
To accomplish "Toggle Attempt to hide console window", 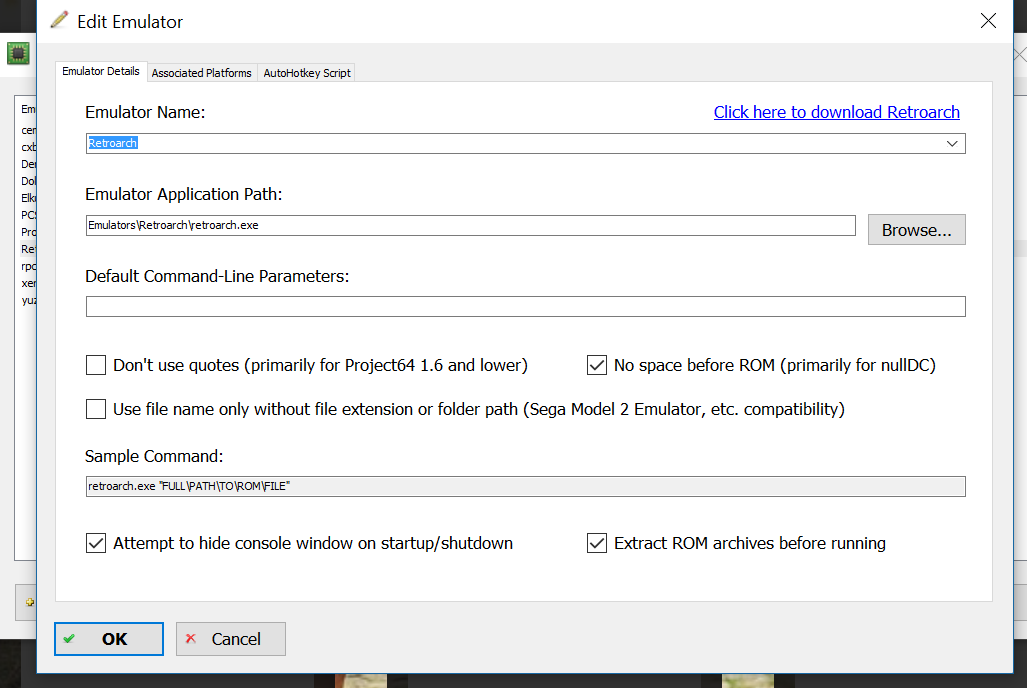I will click(x=96, y=543).
